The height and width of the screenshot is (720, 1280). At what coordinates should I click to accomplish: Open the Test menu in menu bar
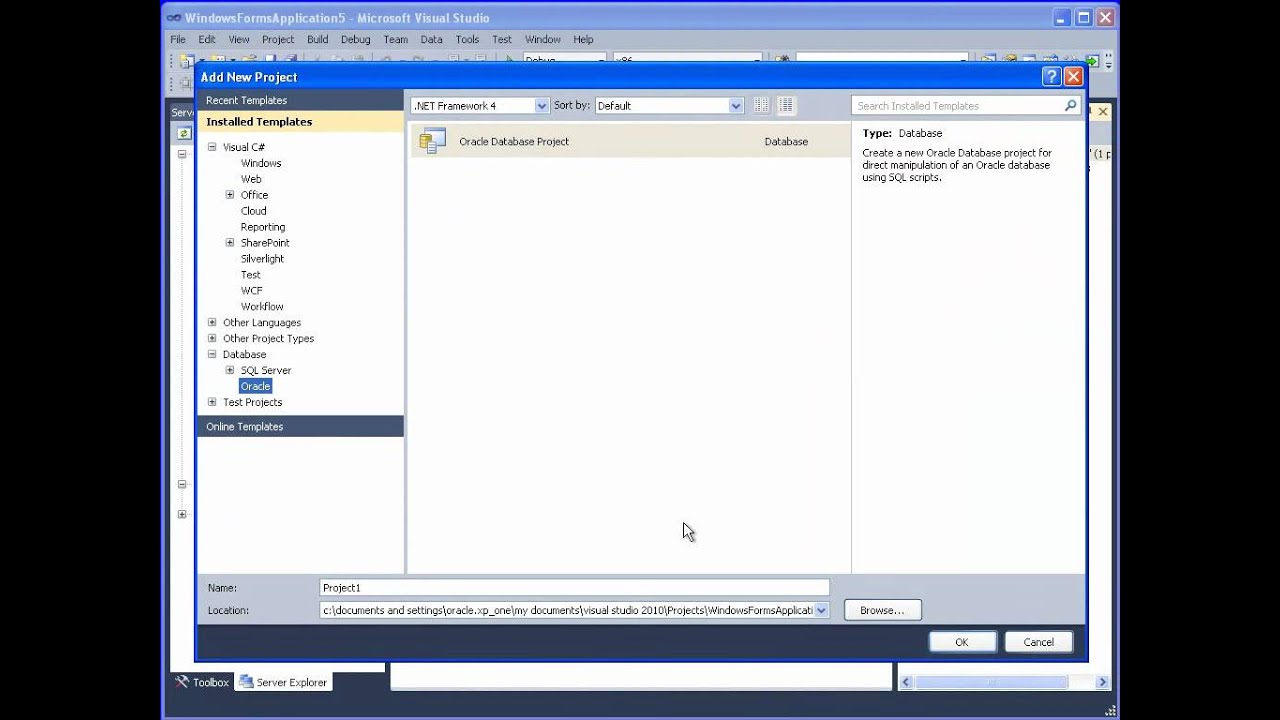point(502,39)
